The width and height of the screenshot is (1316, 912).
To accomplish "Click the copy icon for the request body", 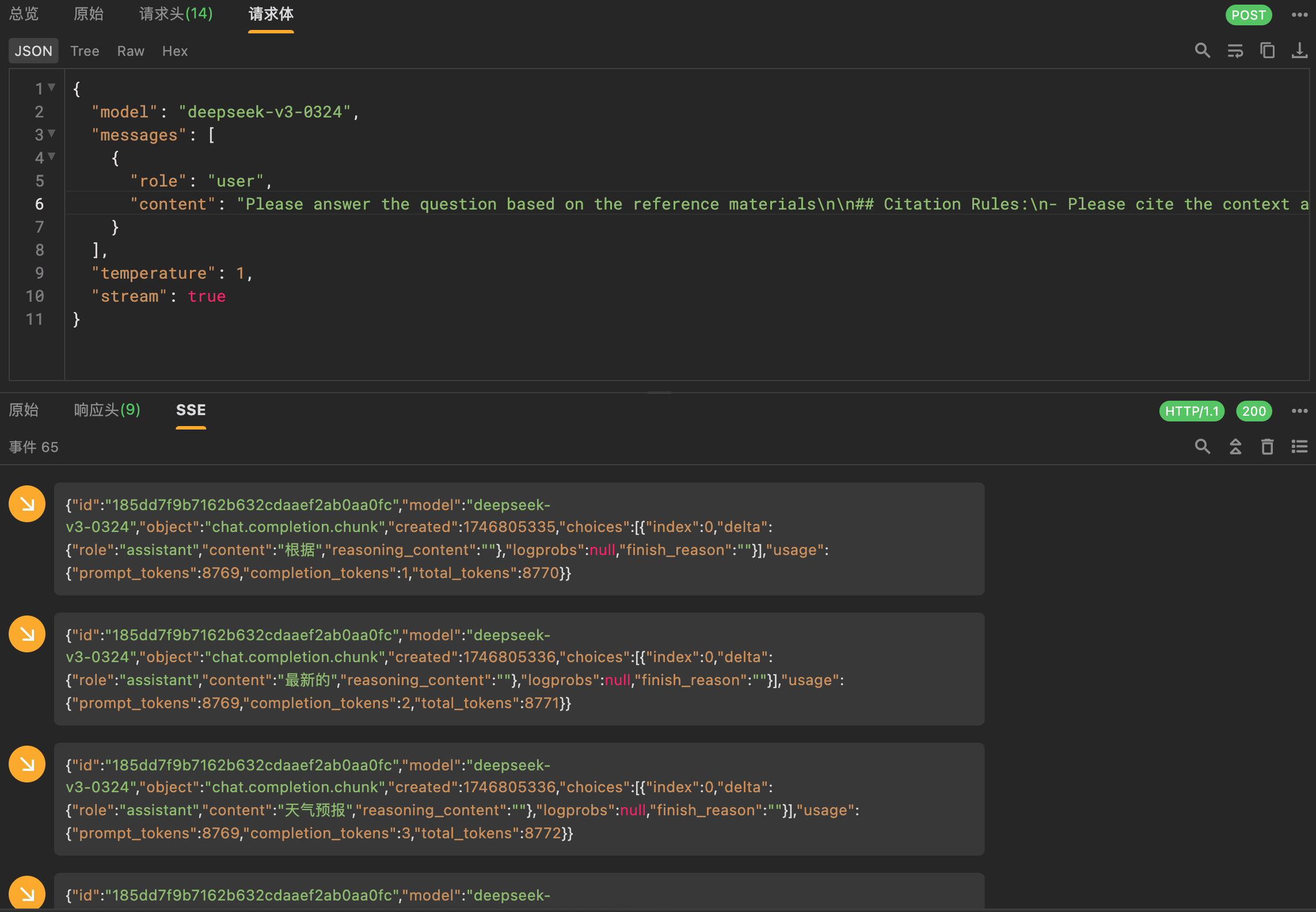I will pos(1267,51).
